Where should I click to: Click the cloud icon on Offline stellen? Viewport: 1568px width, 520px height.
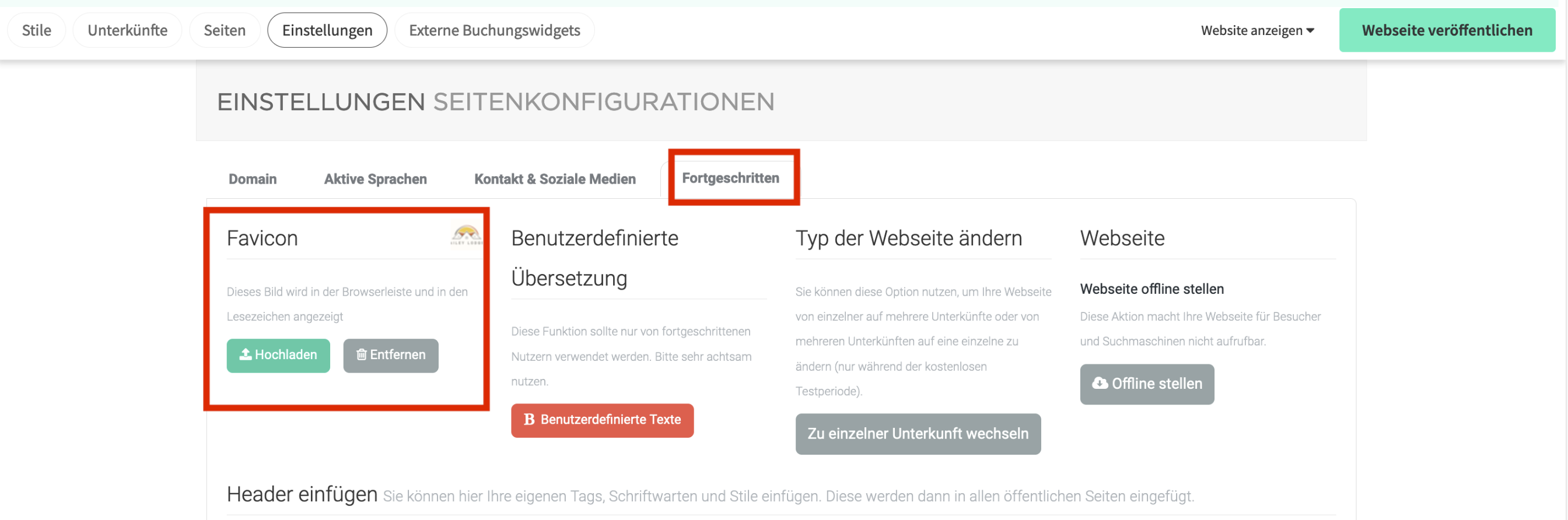tap(1100, 384)
